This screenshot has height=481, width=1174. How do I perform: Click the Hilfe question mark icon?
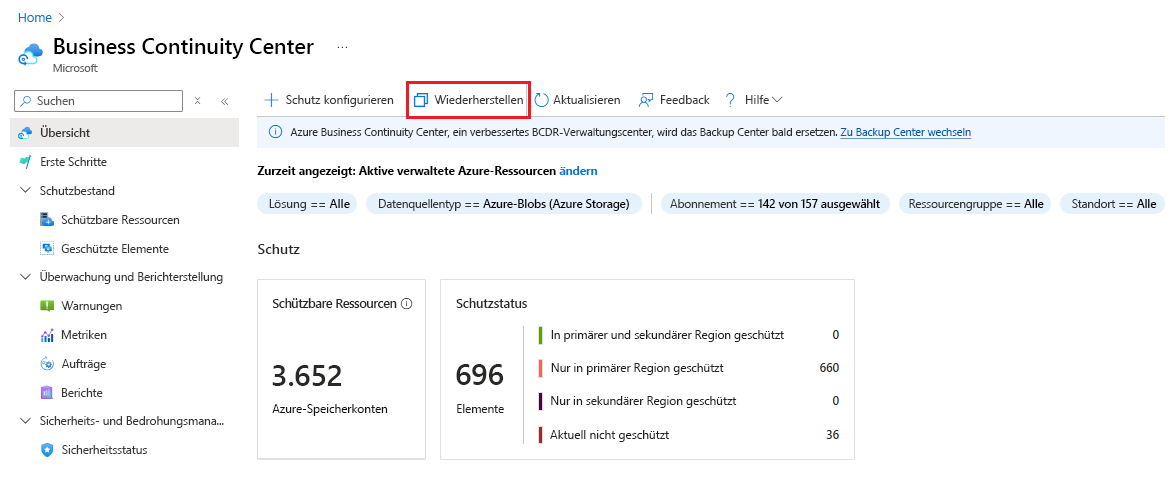730,100
